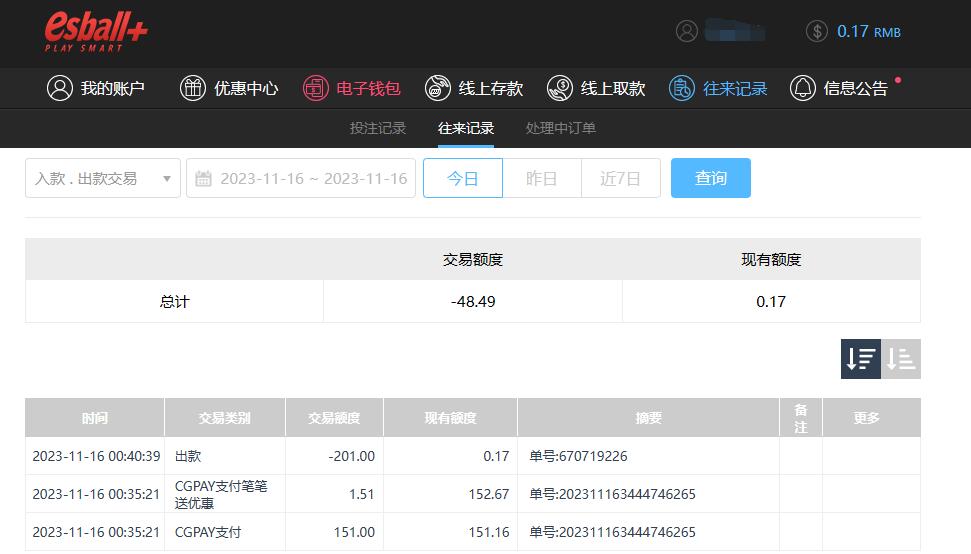Click the 线上存款 deposit icon
This screenshot has width=971, height=554.
(x=437, y=88)
